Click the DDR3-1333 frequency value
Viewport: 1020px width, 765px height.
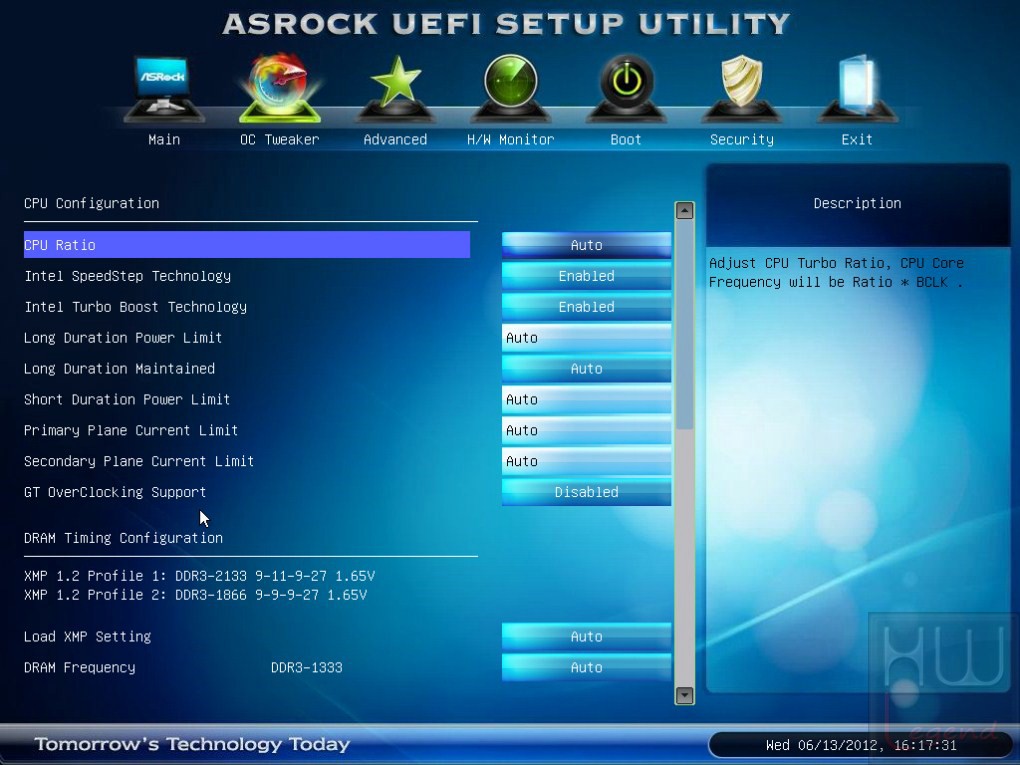(306, 667)
